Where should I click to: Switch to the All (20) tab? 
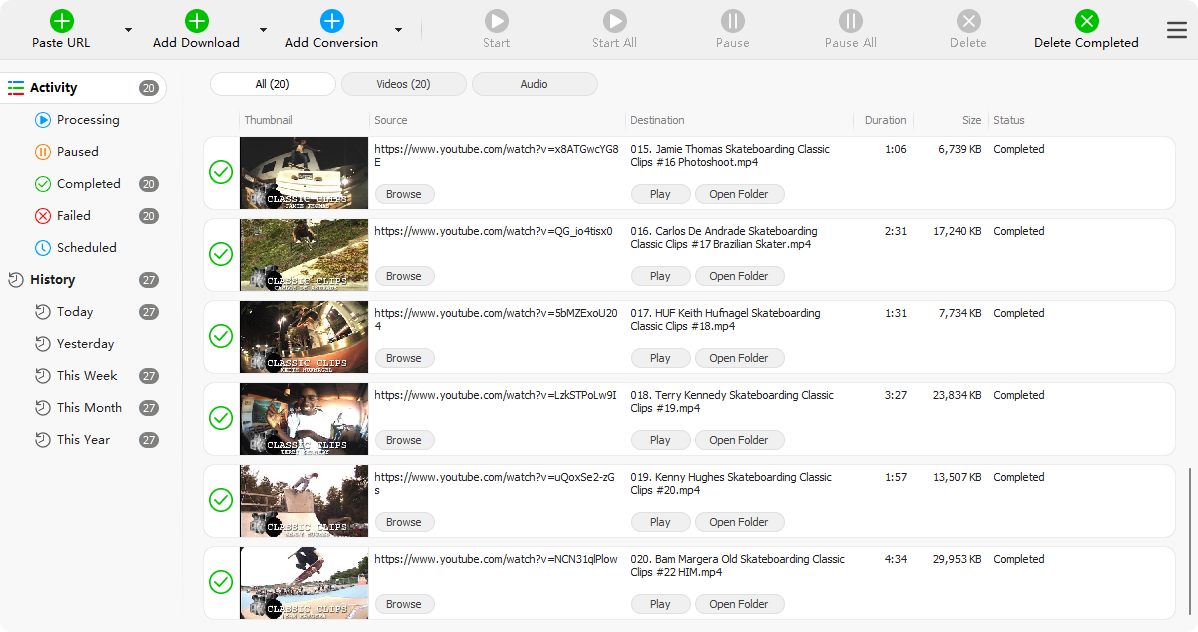click(273, 84)
